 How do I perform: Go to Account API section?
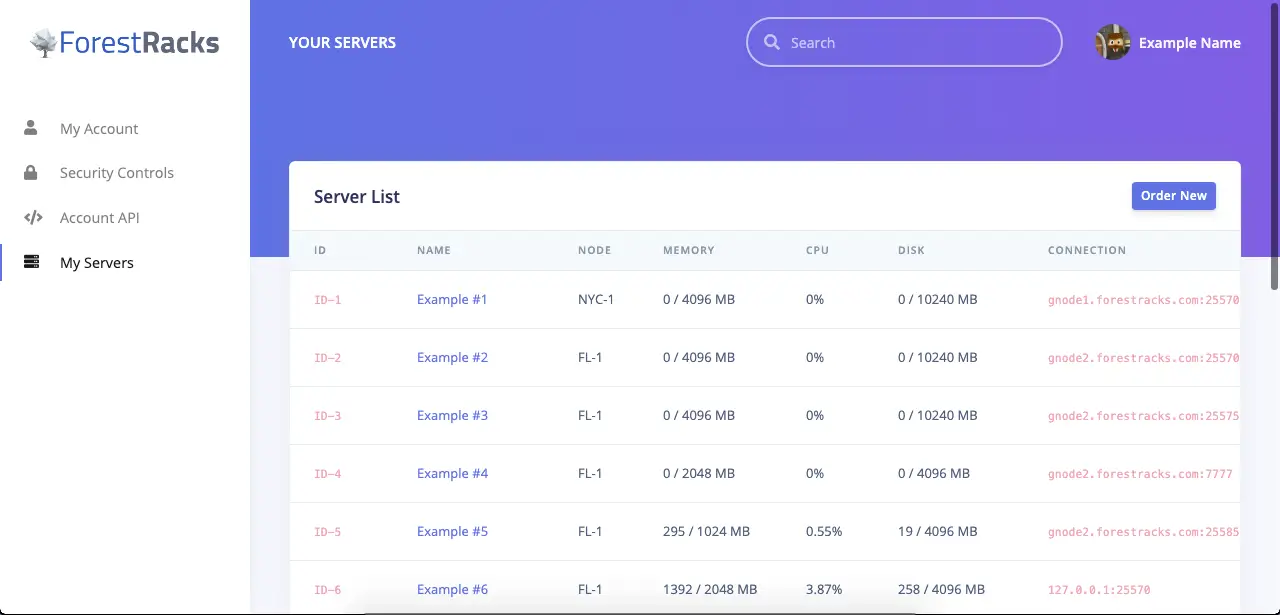[x=99, y=218]
